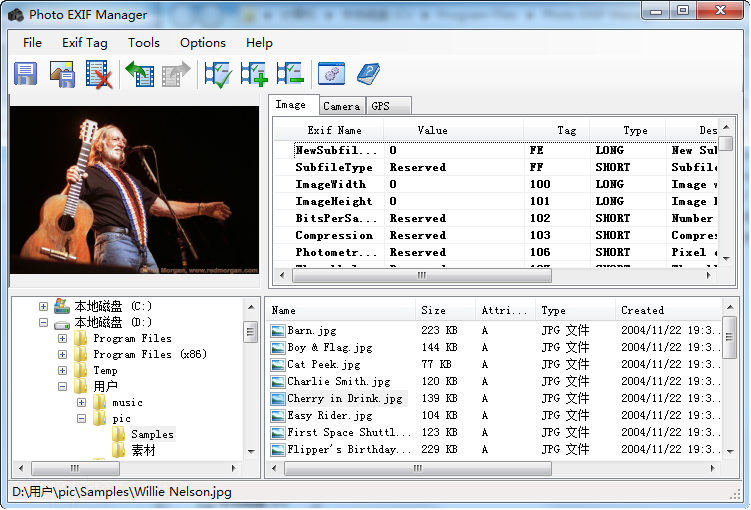
Task: Open the help book icon
Action: coord(368,74)
